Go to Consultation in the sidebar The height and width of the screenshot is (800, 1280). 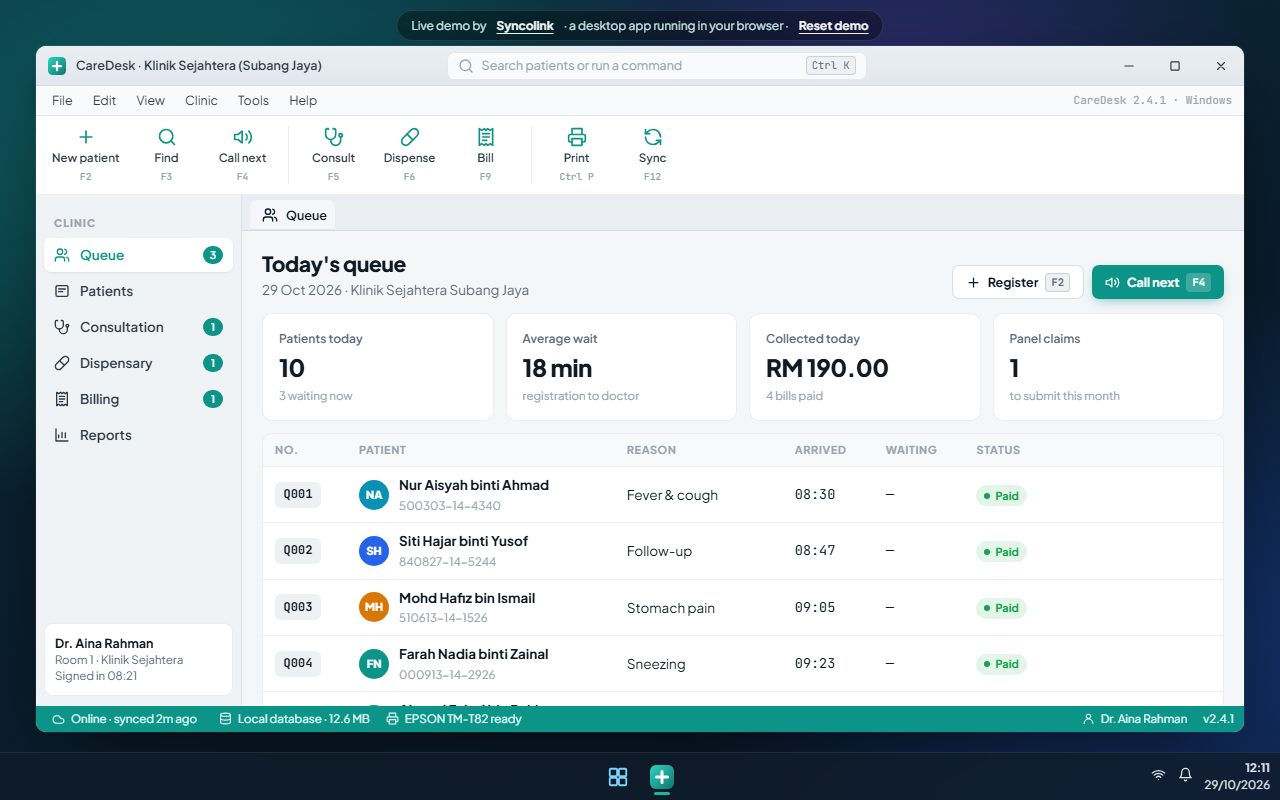(138, 327)
